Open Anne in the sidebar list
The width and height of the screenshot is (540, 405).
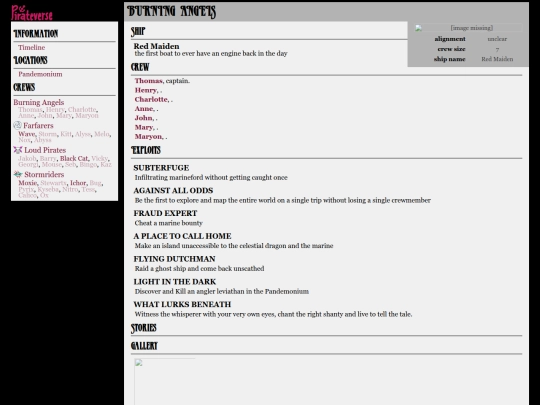point(26,115)
